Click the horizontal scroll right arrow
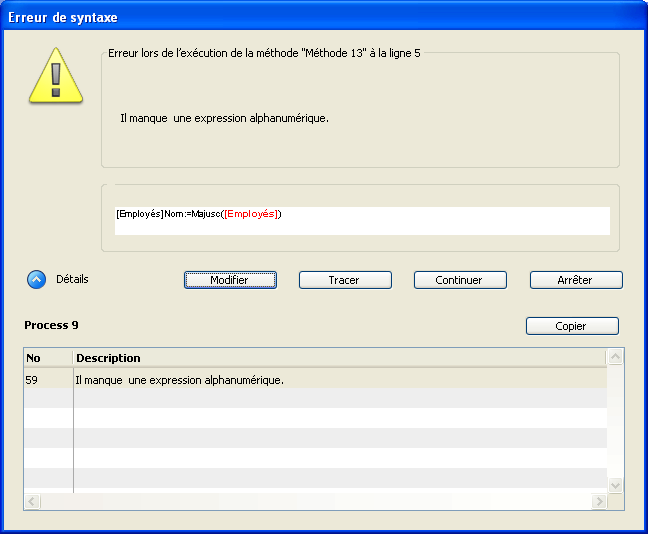Image resolution: width=648 pixels, height=534 pixels. tap(599, 501)
